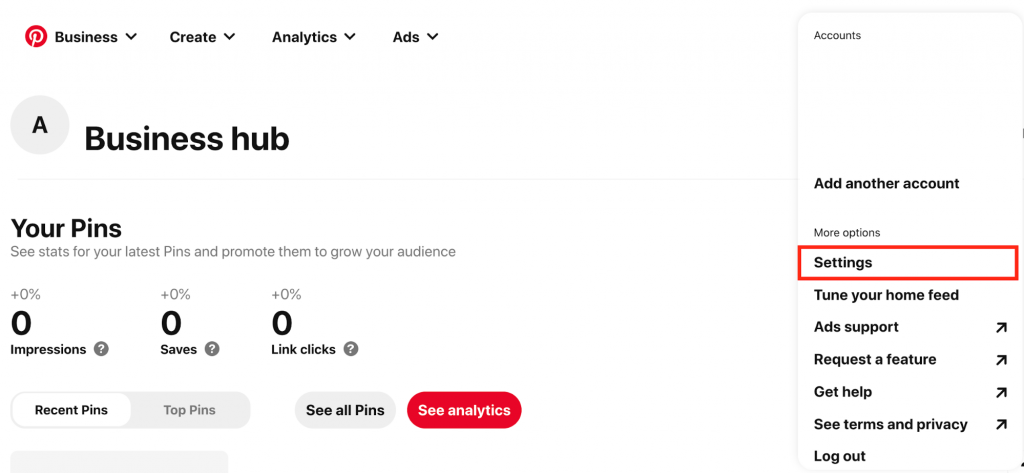Switch to the Recent Pins toggle
The width and height of the screenshot is (1024, 473).
tap(71, 410)
